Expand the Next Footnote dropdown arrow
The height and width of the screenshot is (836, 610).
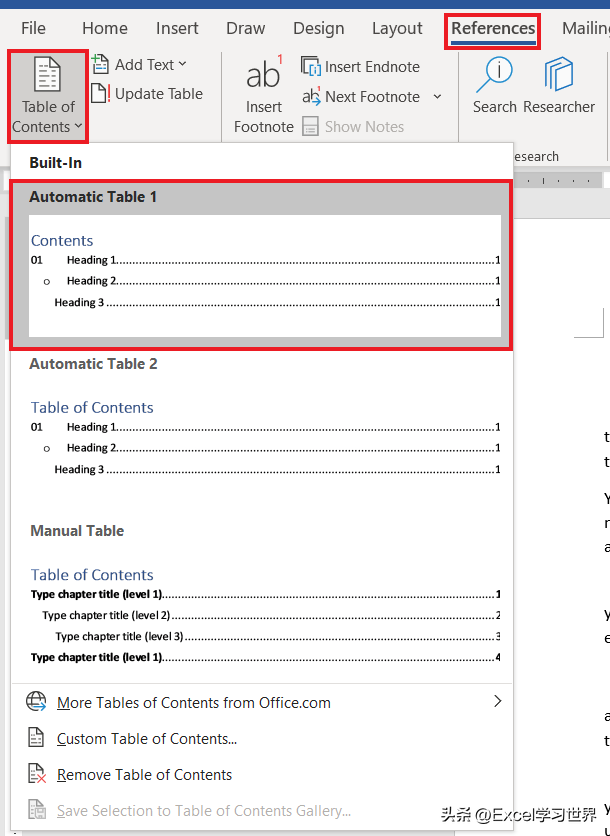(437, 97)
